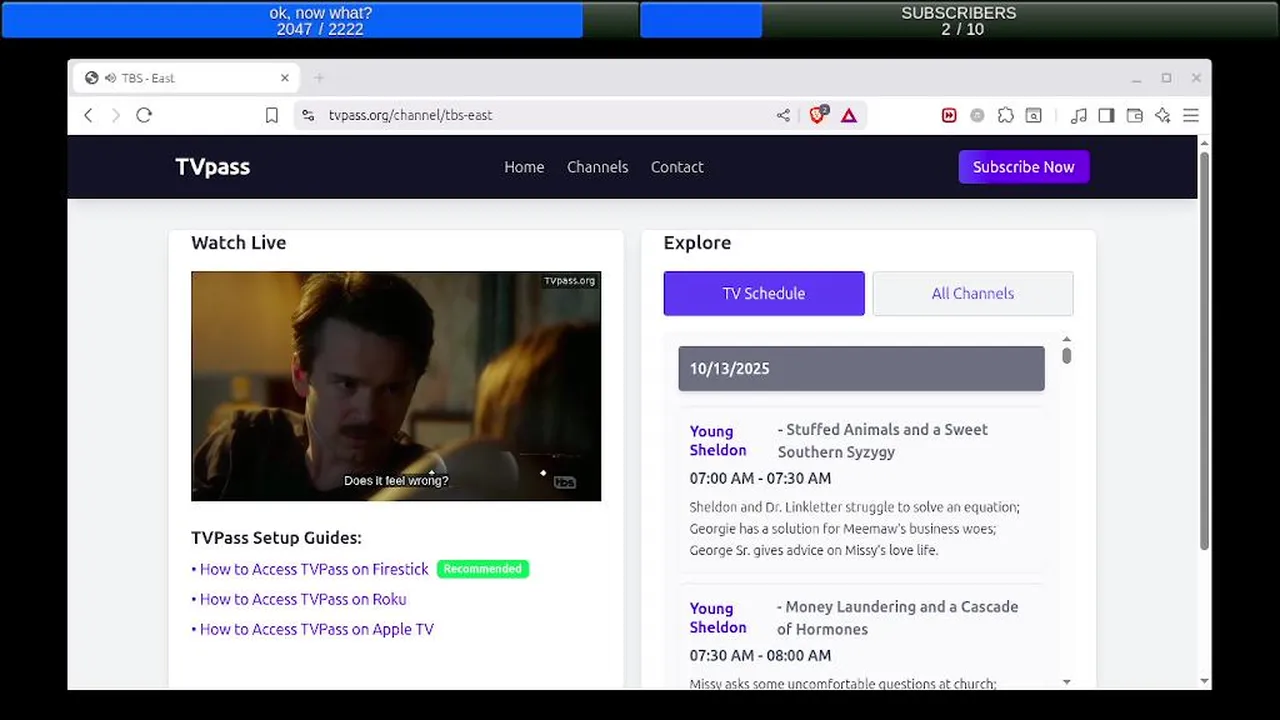Bookmark this page with the bookmark icon

(x=271, y=115)
